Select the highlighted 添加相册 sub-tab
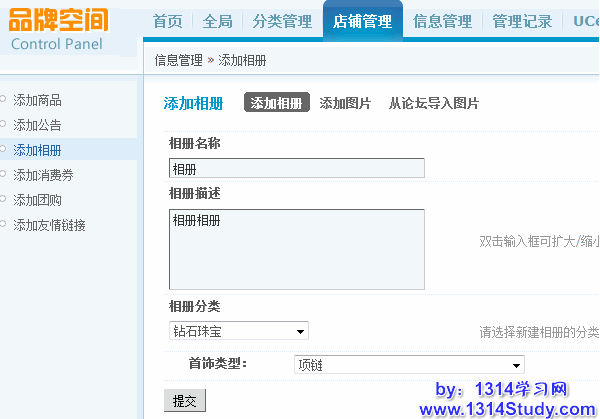 276,103
